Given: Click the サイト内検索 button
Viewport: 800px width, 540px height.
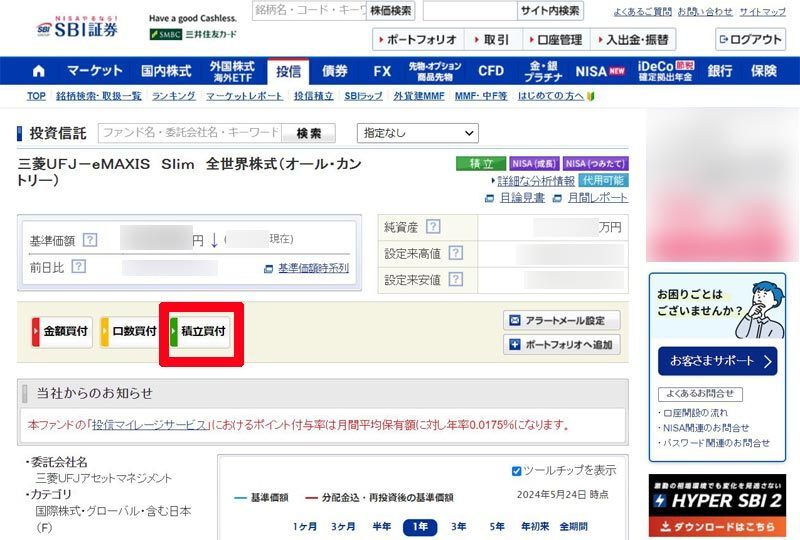Looking at the screenshot, I should [550, 11].
